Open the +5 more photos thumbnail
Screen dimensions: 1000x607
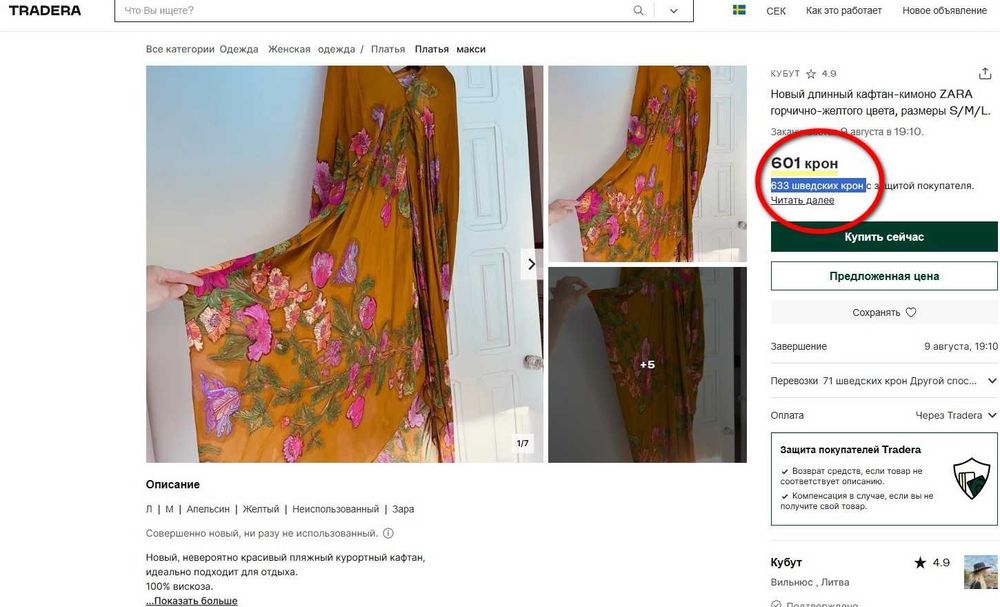point(647,365)
